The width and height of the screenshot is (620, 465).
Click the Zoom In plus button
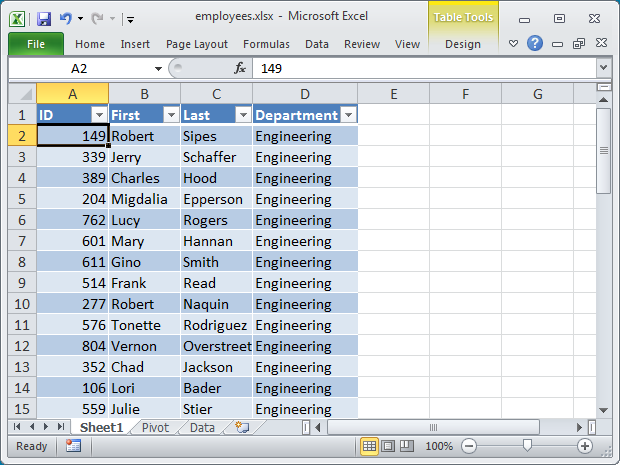pos(584,446)
